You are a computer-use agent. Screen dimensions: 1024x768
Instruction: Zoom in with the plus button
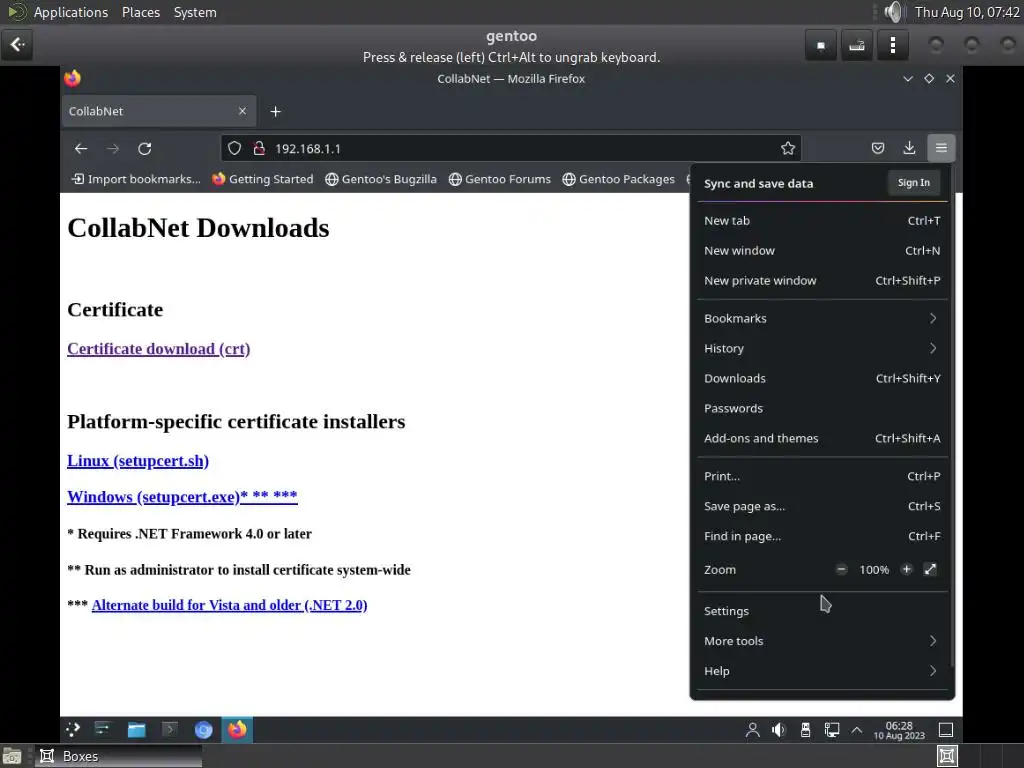906,569
